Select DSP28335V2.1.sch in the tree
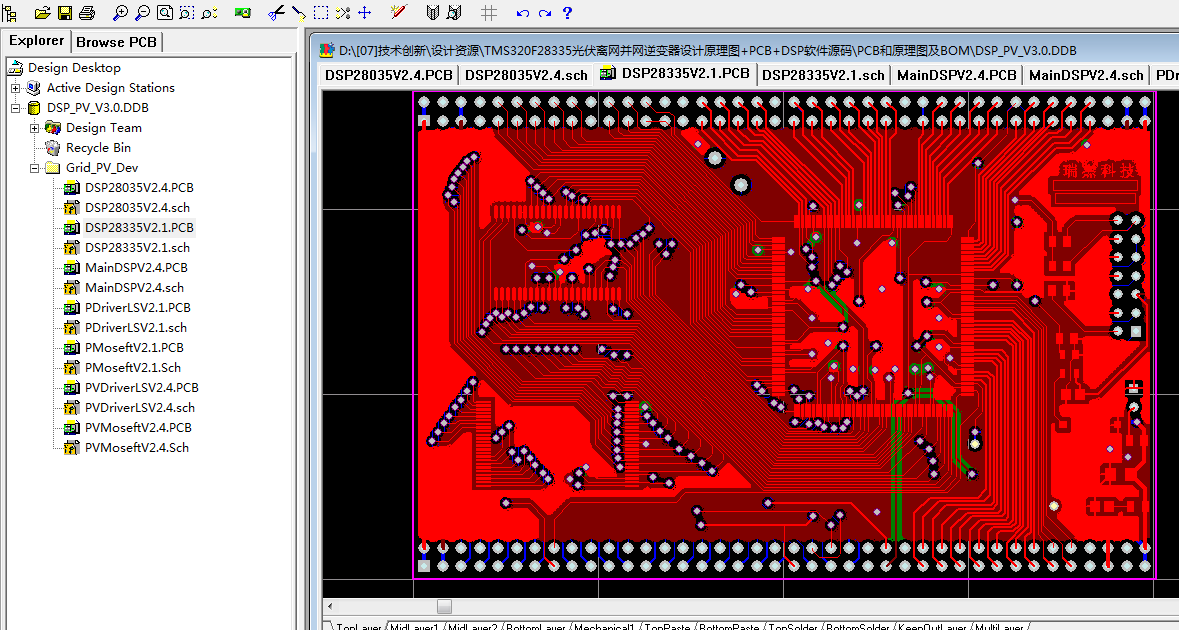The image size is (1179, 630). click(137, 248)
